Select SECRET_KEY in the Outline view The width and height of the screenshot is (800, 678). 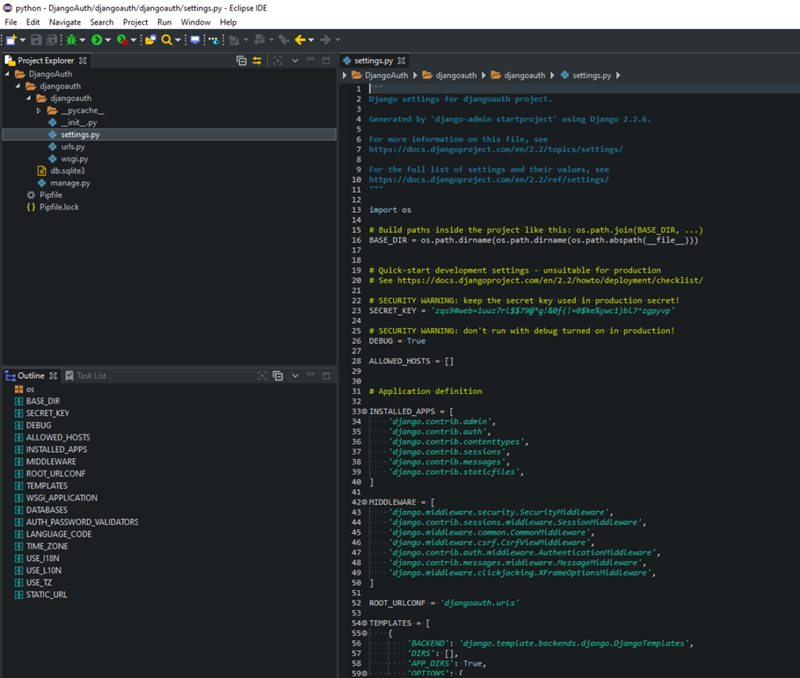(x=47, y=413)
